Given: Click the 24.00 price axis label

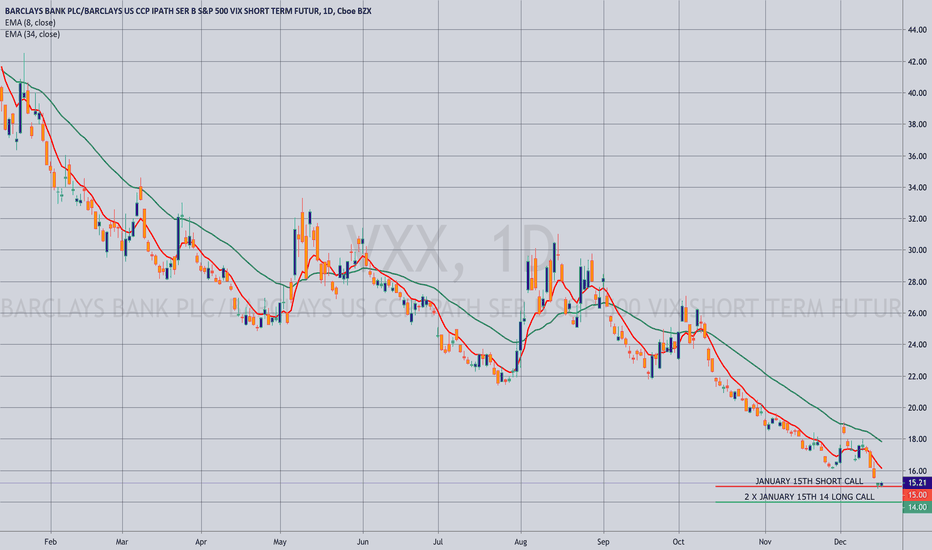Looking at the screenshot, I should point(917,344).
